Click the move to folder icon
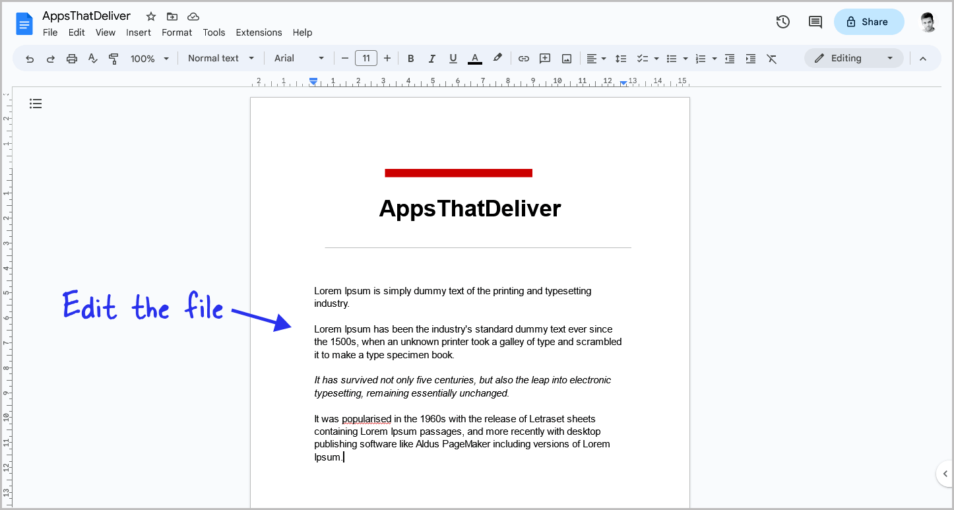The width and height of the screenshot is (954, 510). click(172, 16)
